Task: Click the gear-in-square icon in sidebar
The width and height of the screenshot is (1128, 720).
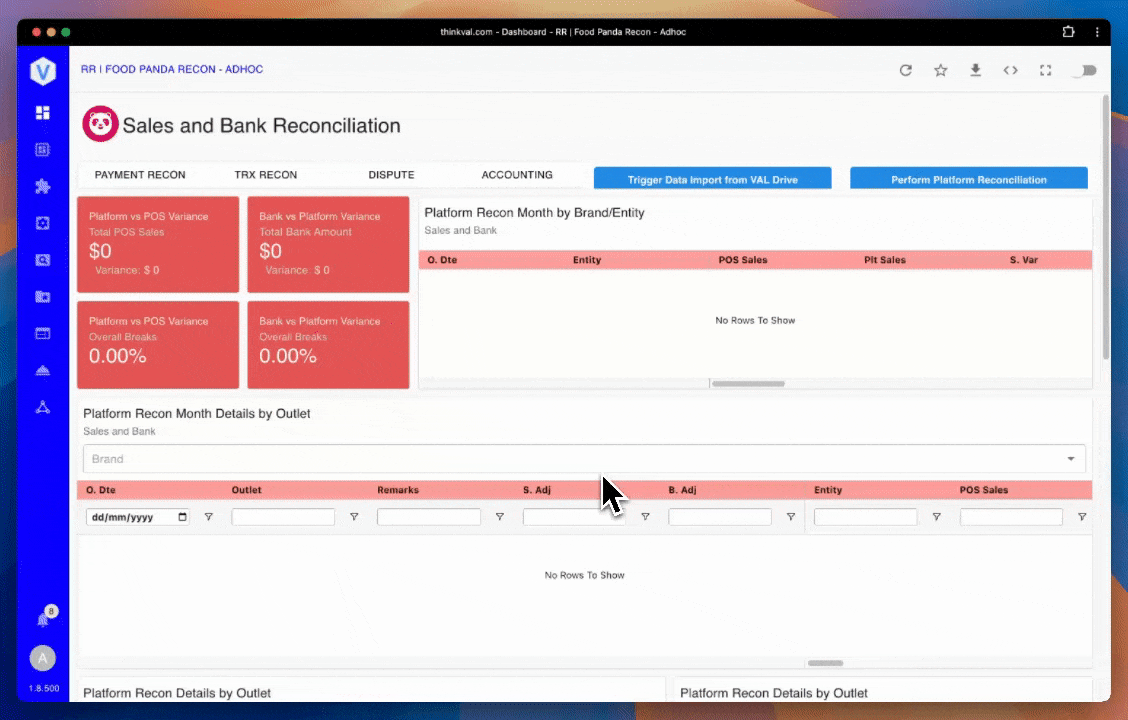Action: click(x=42, y=224)
